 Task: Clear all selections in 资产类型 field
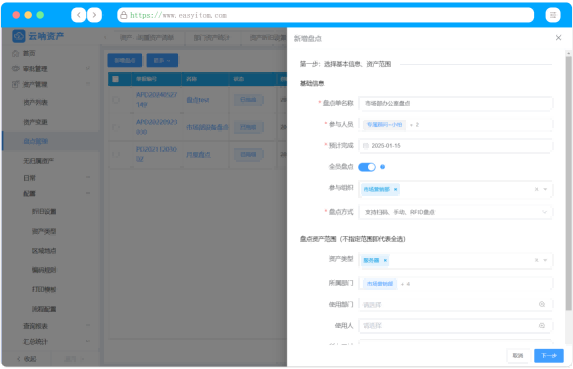536,260
